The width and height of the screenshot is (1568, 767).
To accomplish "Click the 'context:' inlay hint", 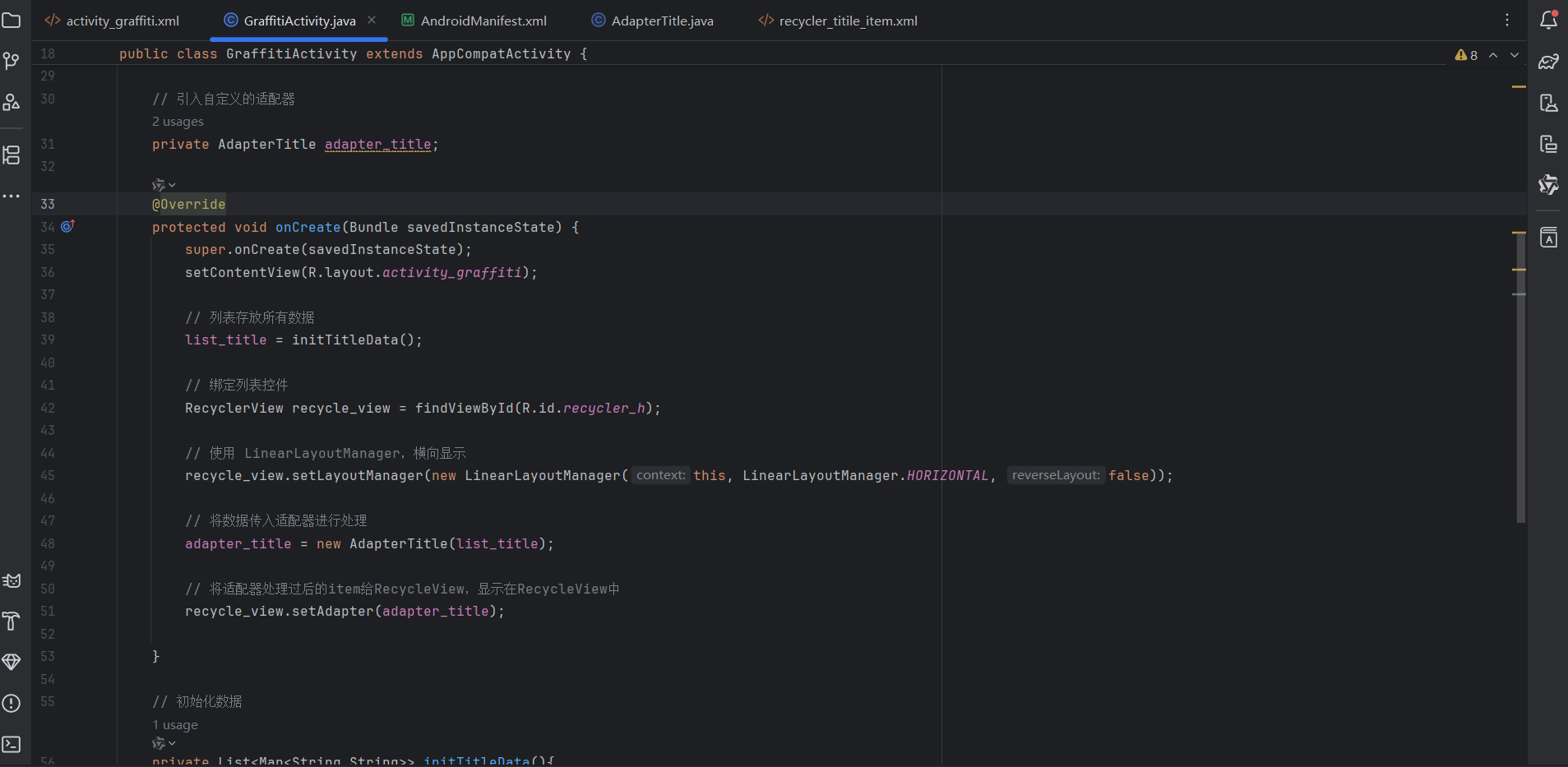I will (x=661, y=475).
